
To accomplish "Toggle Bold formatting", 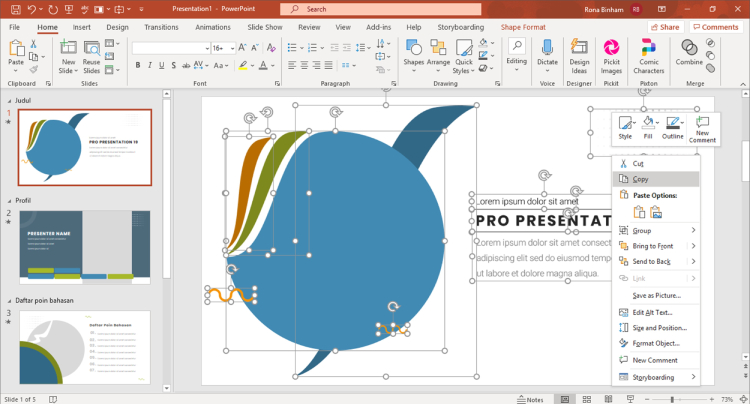I will [x=138, y=65].
